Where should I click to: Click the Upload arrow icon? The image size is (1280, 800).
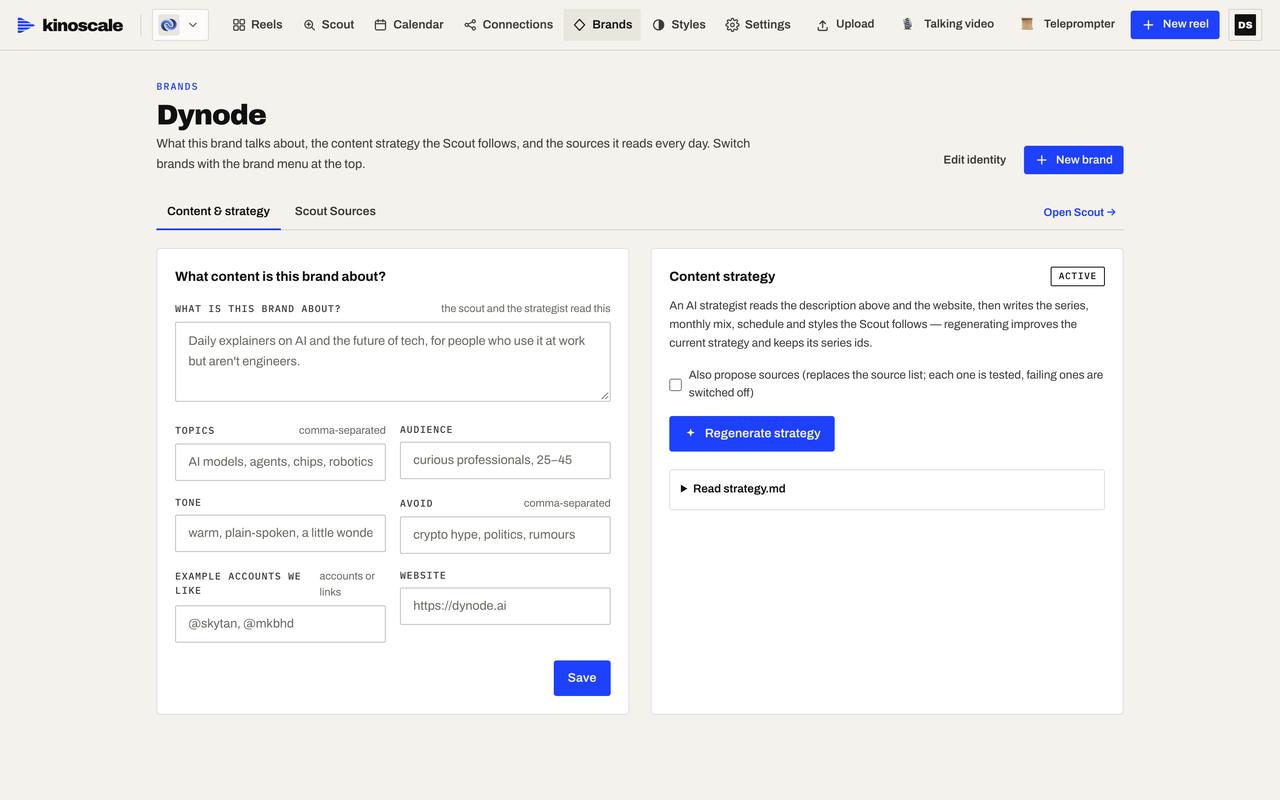(x=822, y=25)
